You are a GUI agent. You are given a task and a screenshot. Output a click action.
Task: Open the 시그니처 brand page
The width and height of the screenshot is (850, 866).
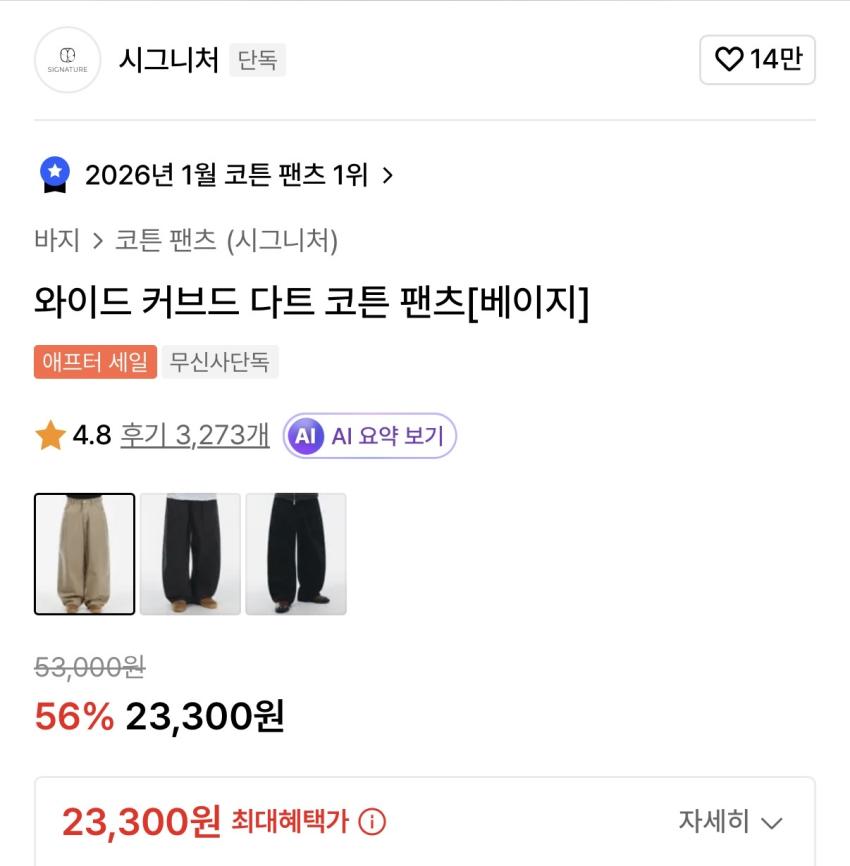(x=169, y=60)
